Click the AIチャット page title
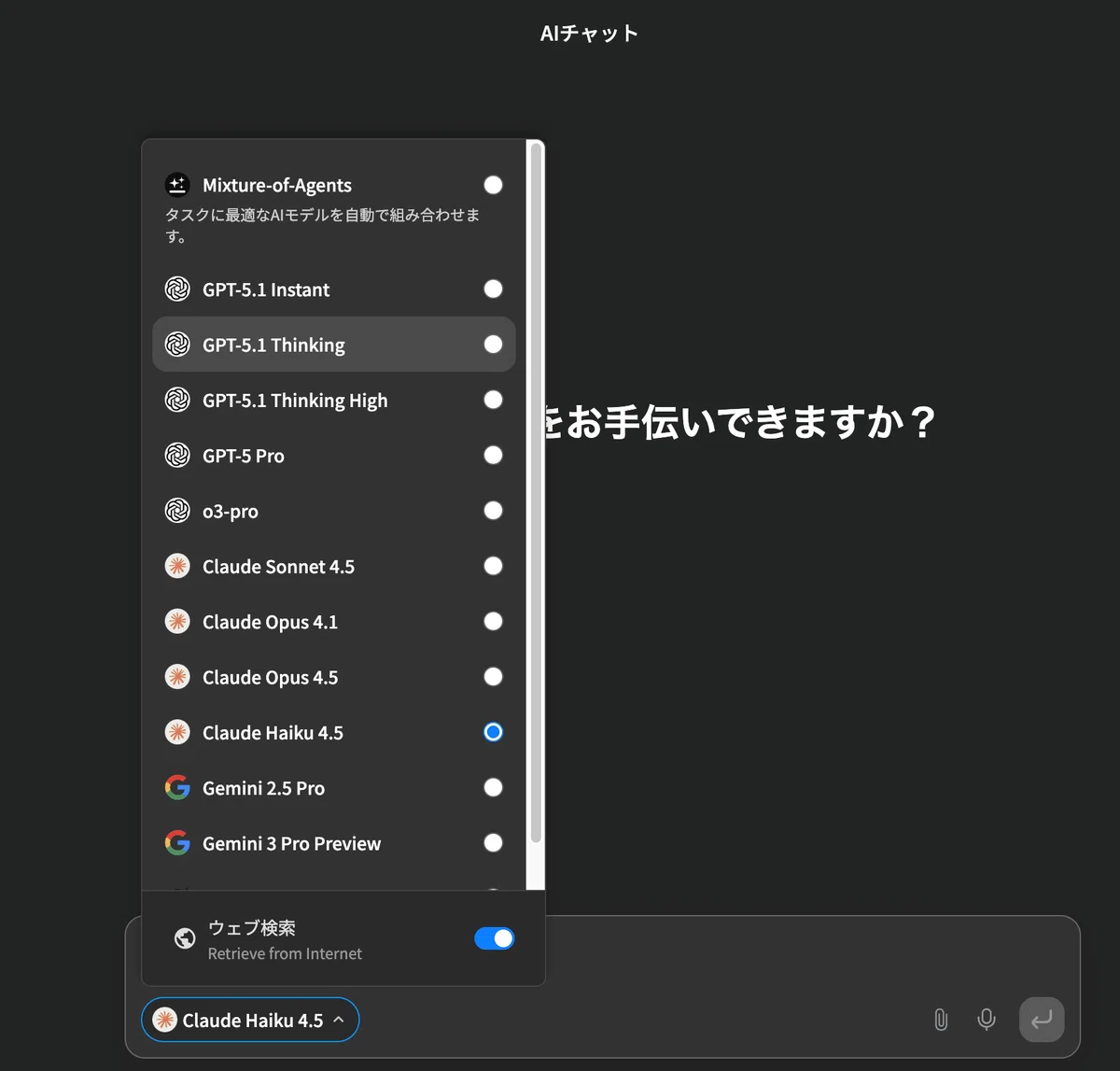1120x1071 pixels. pos(589,34)
